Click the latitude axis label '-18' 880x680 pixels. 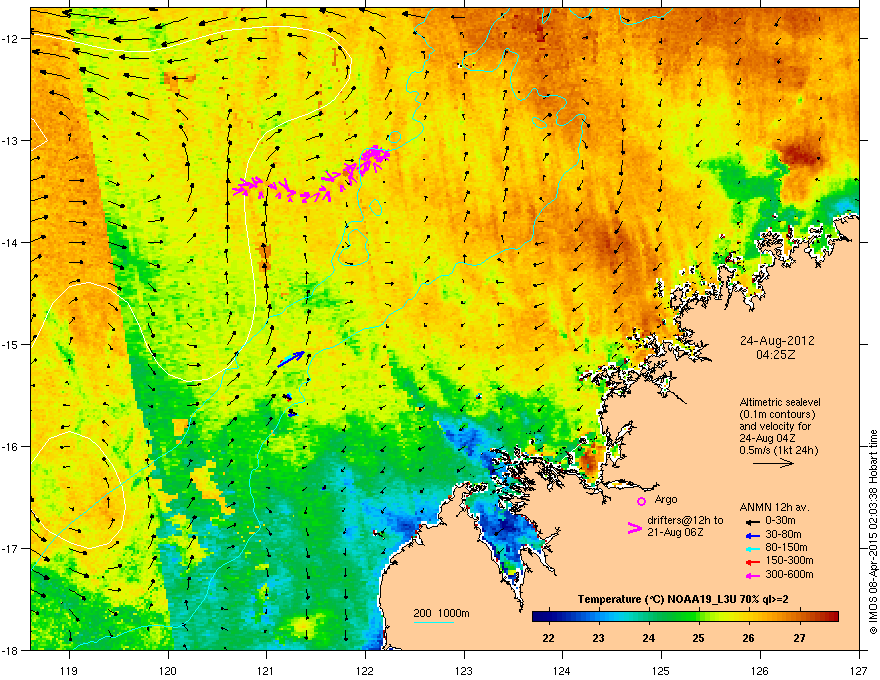pos(10,650)
